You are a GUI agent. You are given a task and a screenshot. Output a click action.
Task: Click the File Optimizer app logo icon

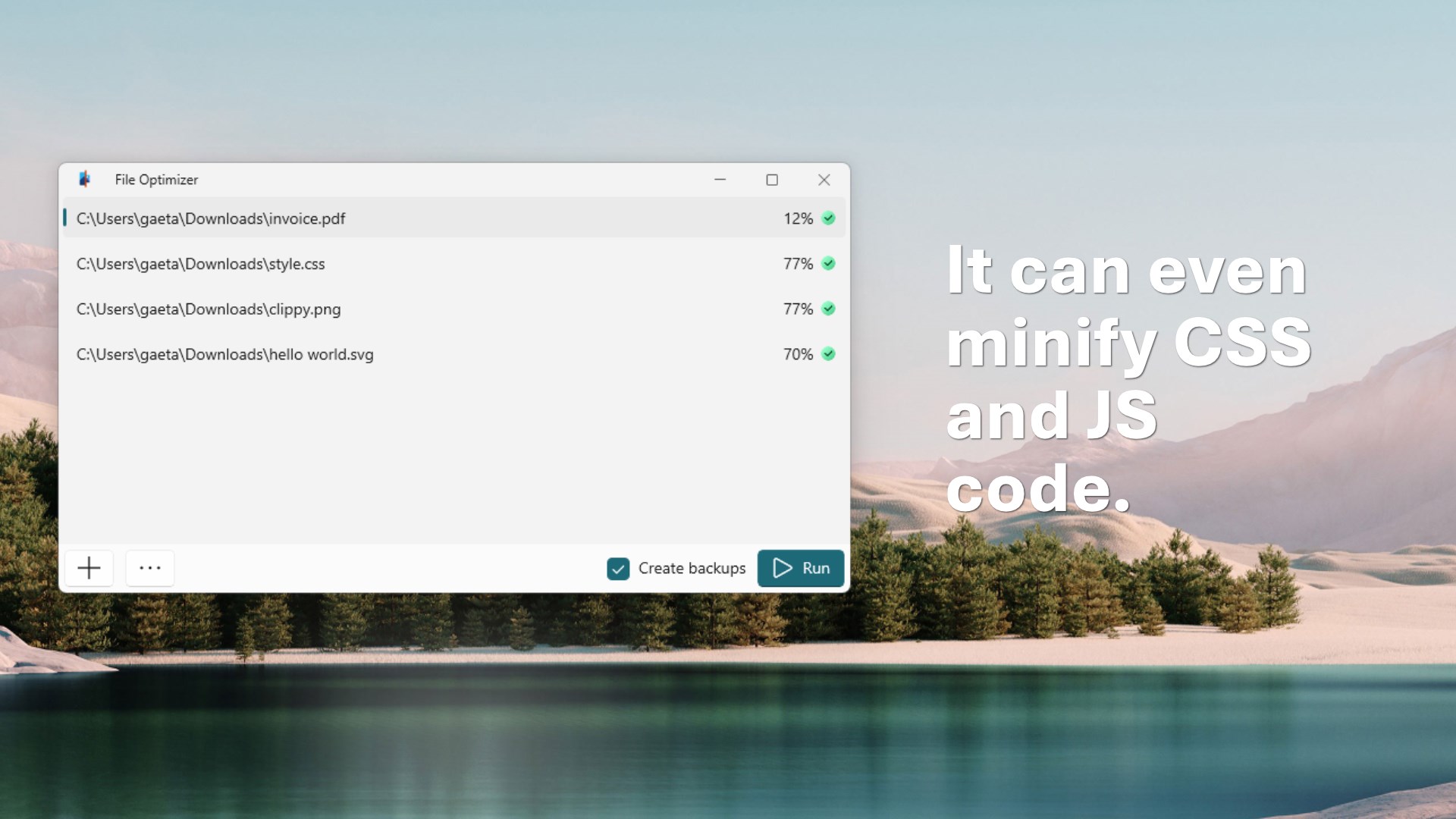pyautogui.click(x=84, y=179)
